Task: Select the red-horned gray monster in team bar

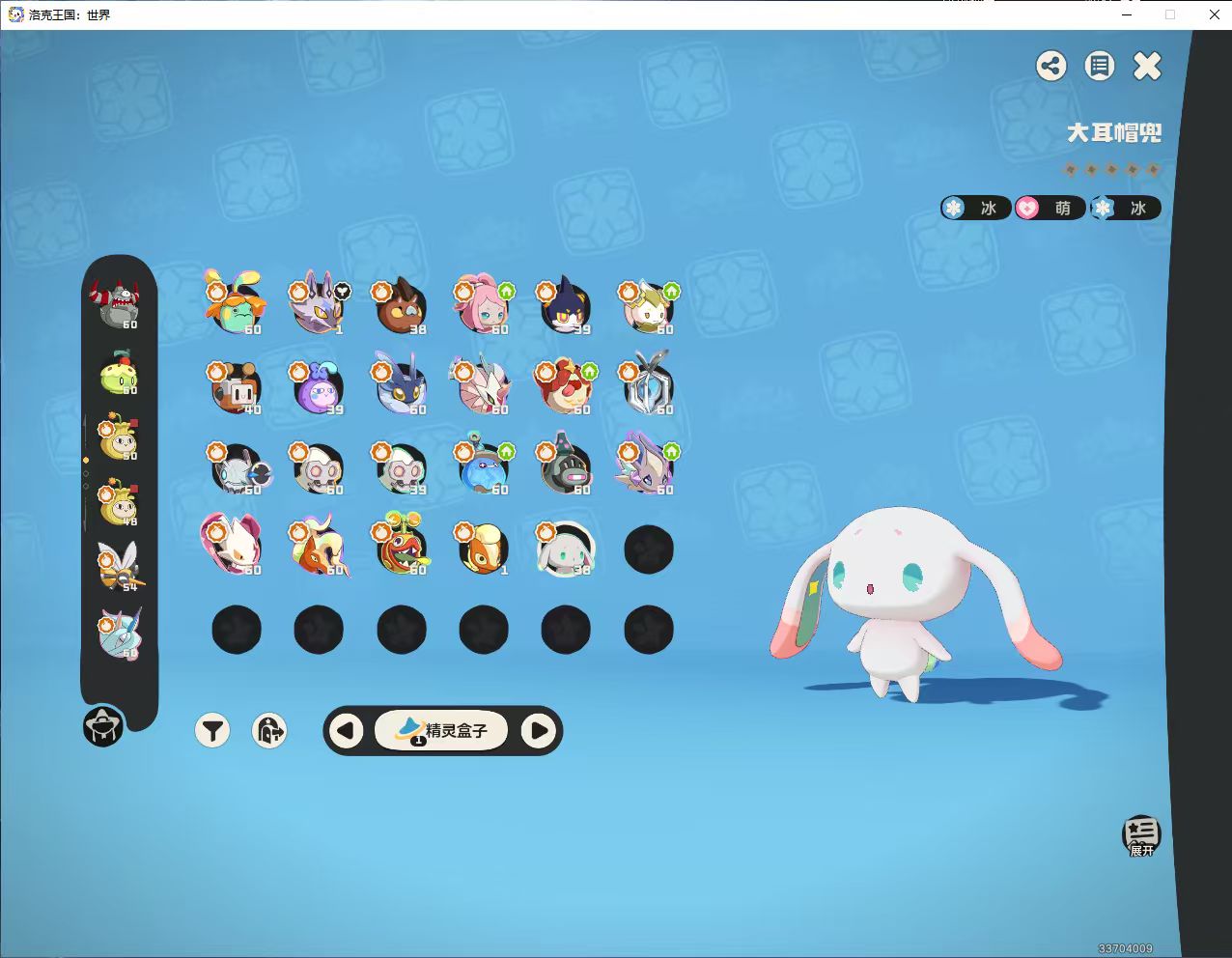Action: (x=118, y=304)
